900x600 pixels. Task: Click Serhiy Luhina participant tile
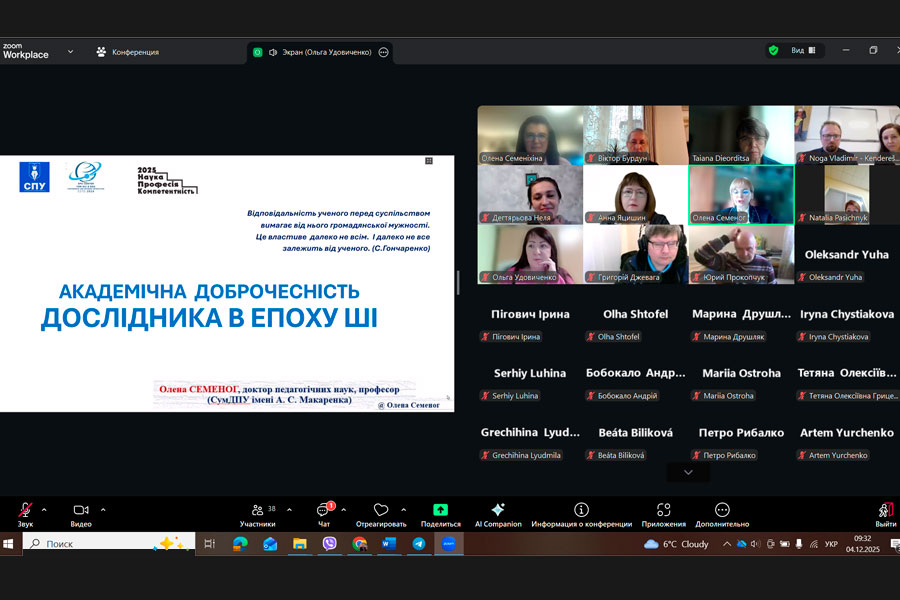pyautogui.click(x=530, y=373)
